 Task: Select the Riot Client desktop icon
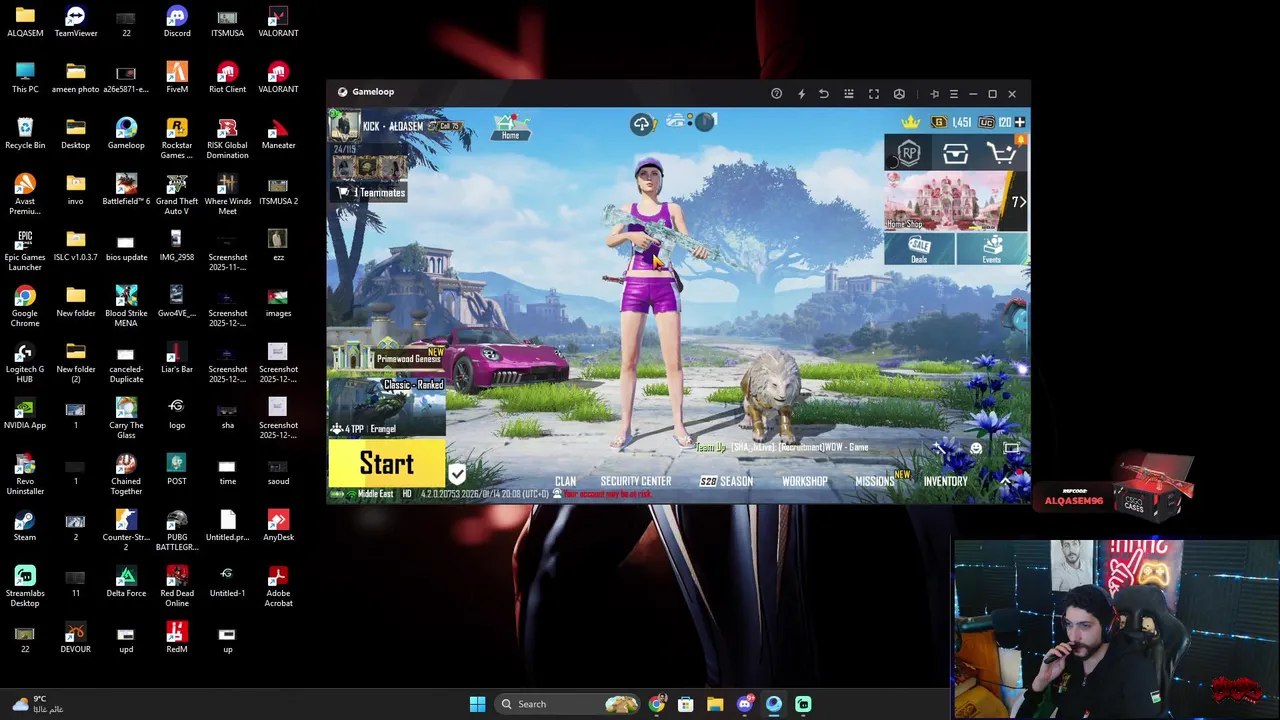coord(227,78)
